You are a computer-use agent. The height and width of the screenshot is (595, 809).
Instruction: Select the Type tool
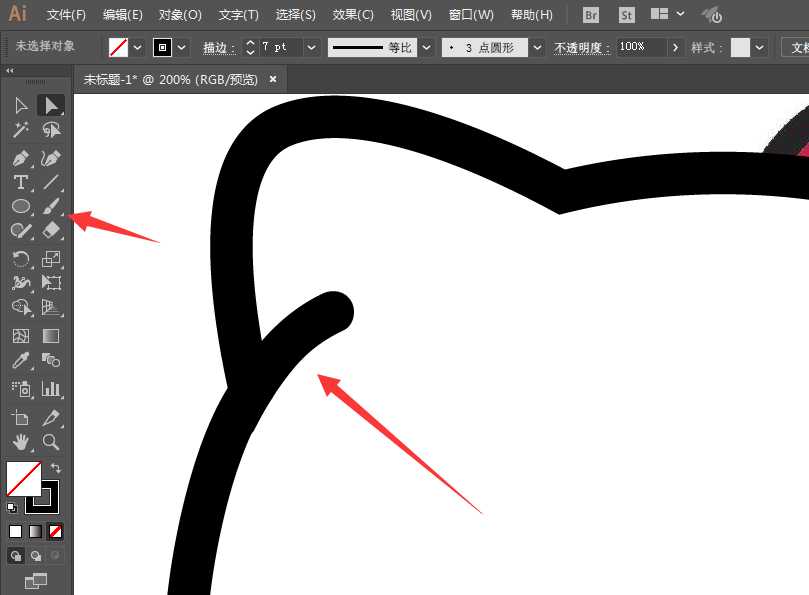(21, 182)
